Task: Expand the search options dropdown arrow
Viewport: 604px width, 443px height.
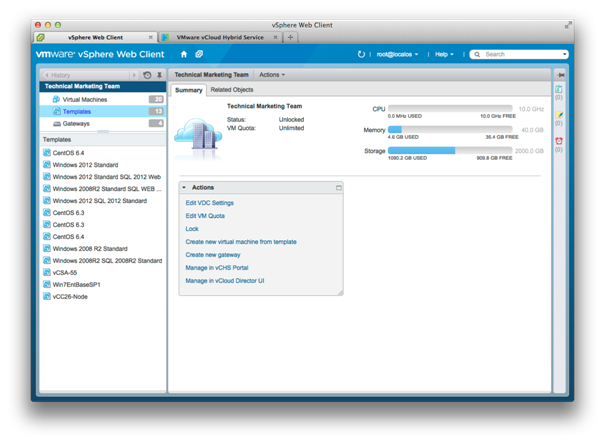Action: coord(565,54)
